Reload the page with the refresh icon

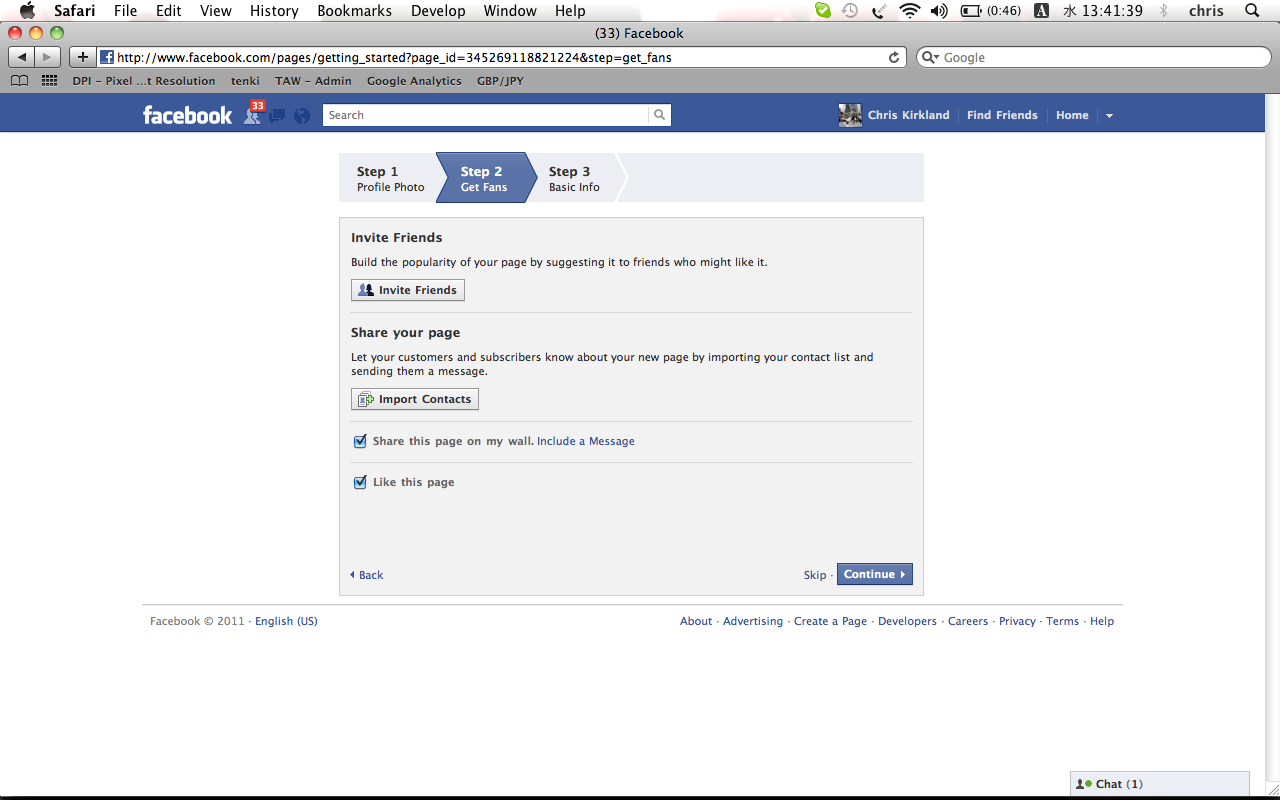tap(894, 57)
